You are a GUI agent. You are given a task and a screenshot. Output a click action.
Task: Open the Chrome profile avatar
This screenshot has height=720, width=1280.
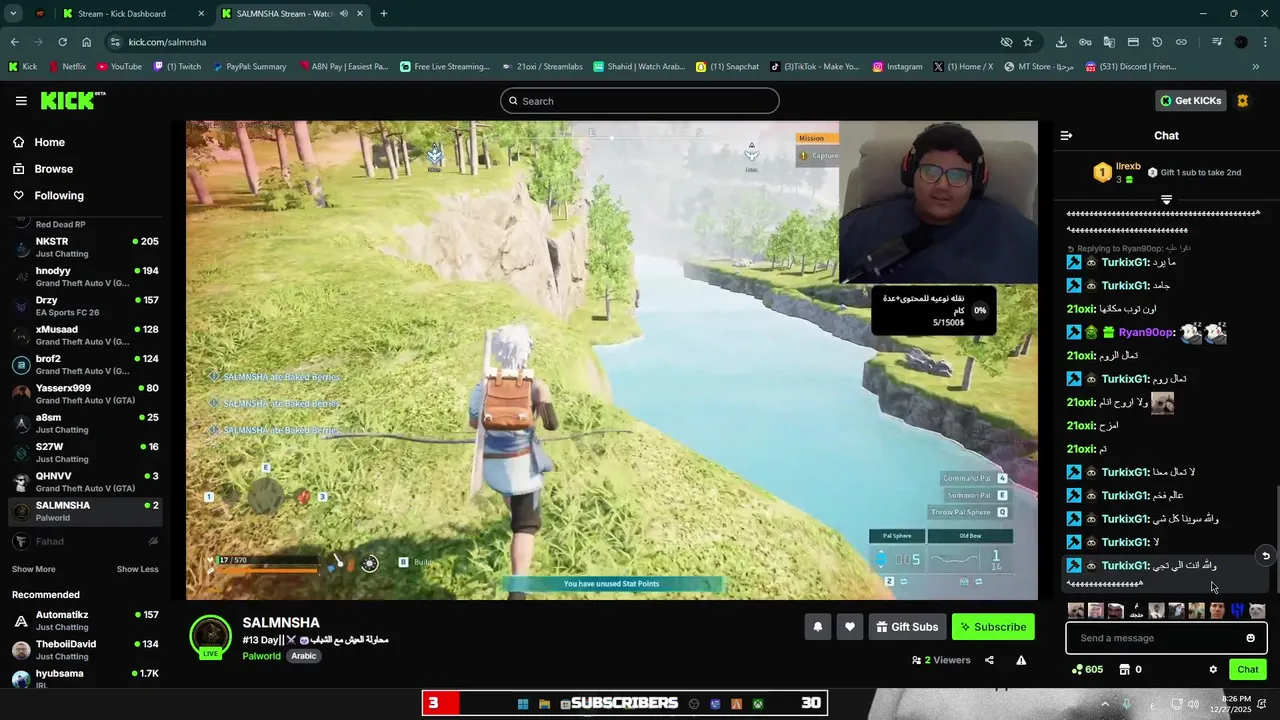1241,42
